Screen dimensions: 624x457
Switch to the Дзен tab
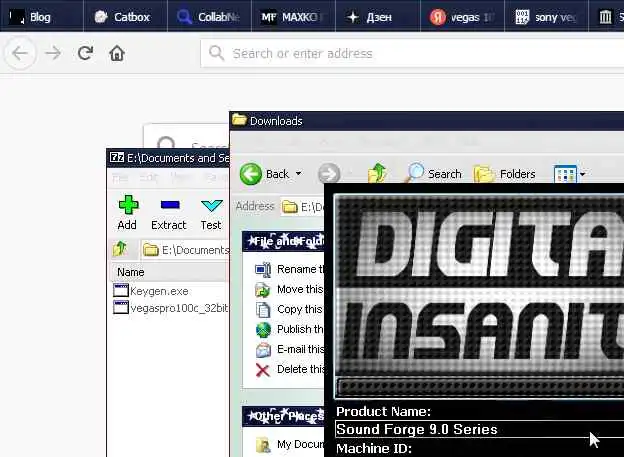point(378,17)
